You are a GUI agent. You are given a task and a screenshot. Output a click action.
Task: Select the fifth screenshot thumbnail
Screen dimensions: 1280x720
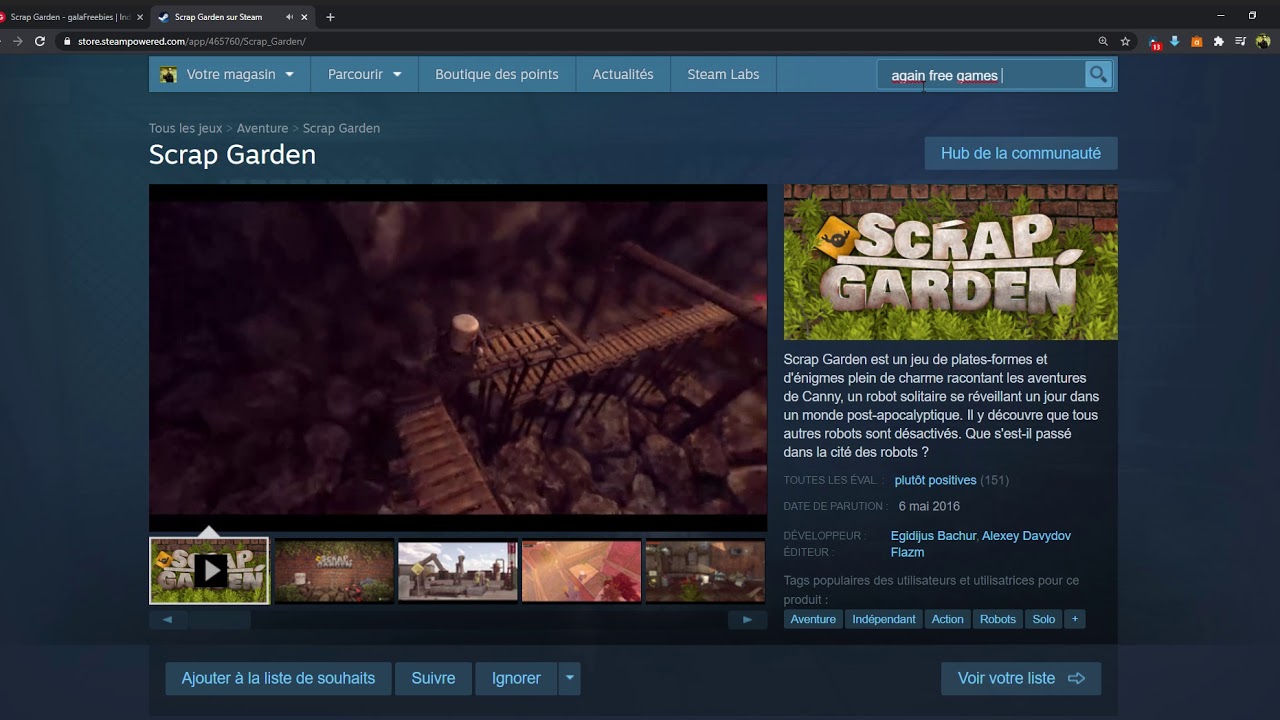click(x=705, y=571)
